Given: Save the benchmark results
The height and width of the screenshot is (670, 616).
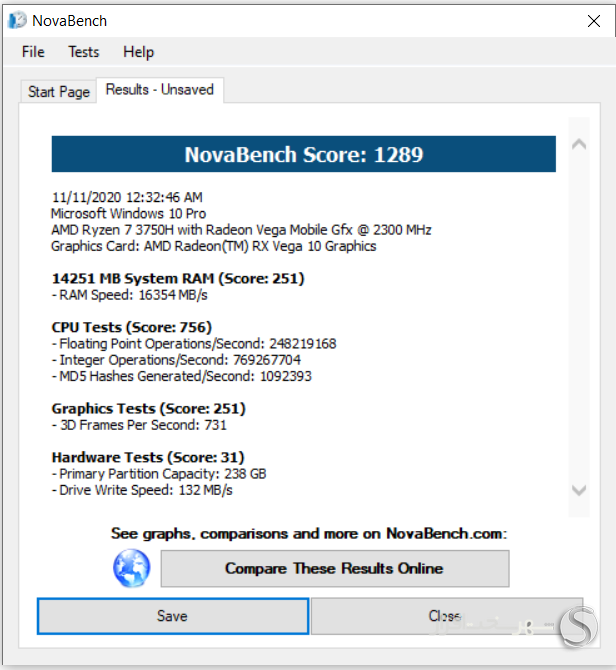Looking at the screenshot, I should tap(173, 616).
